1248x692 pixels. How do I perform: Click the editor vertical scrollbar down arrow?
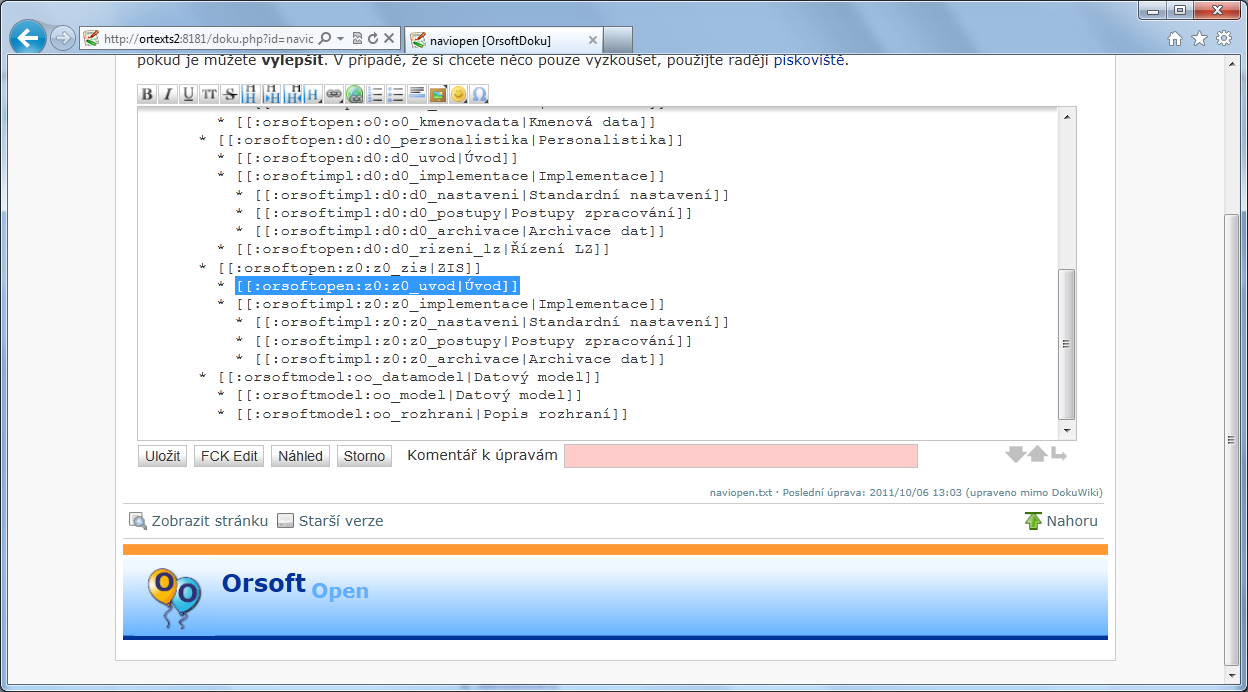coord(1067,430)
